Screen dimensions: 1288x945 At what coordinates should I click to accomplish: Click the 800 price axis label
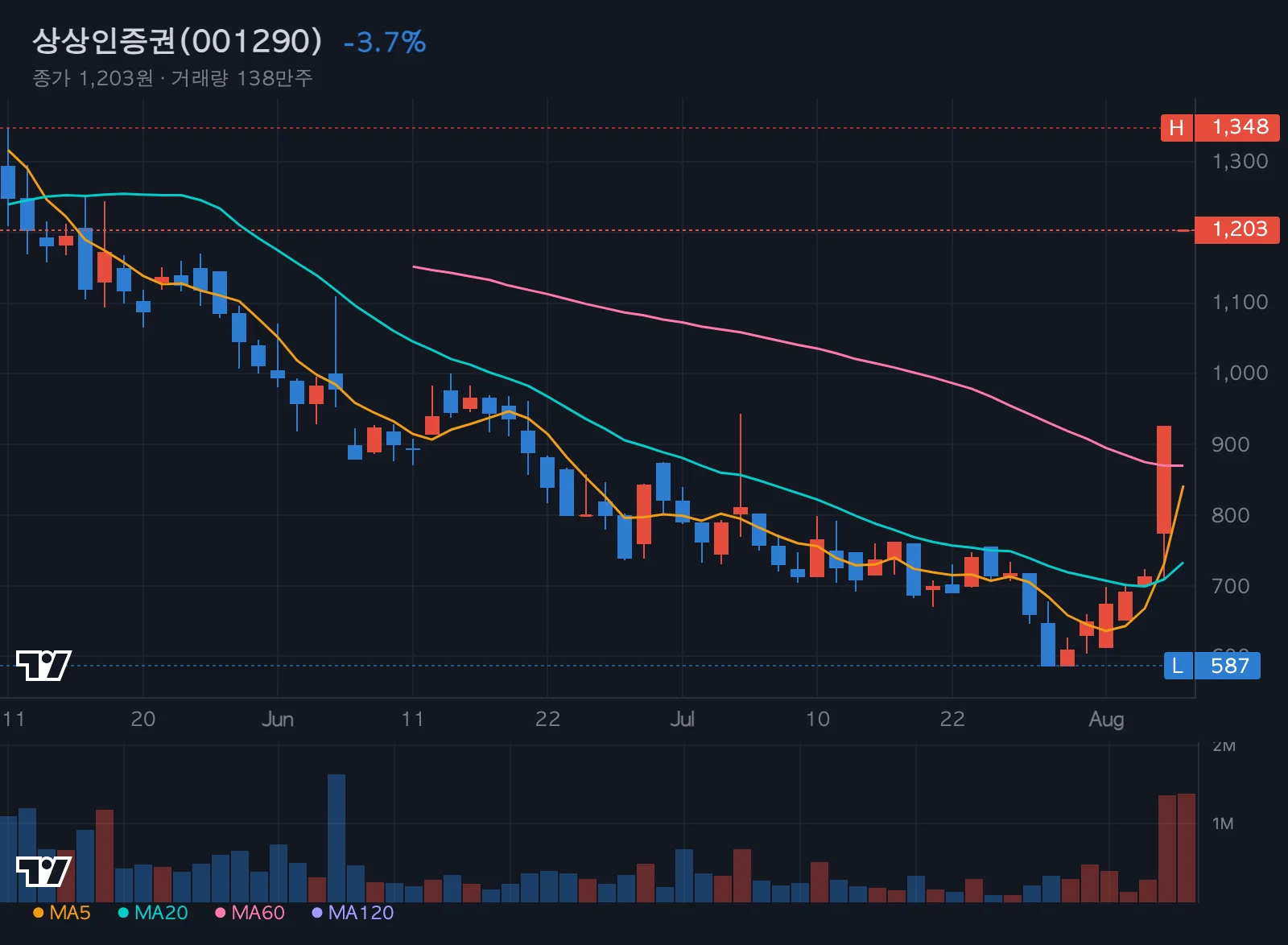(1231, 515)
